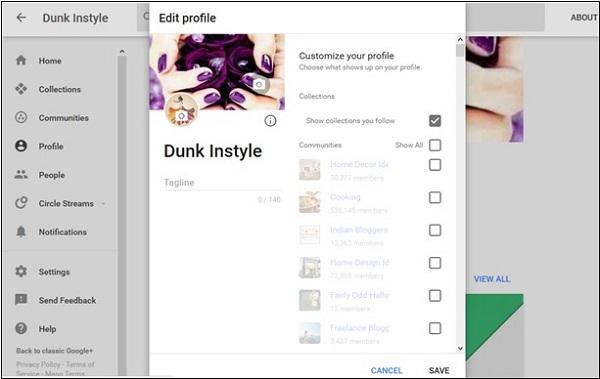Open the ABOUT tab

point(584,18)
